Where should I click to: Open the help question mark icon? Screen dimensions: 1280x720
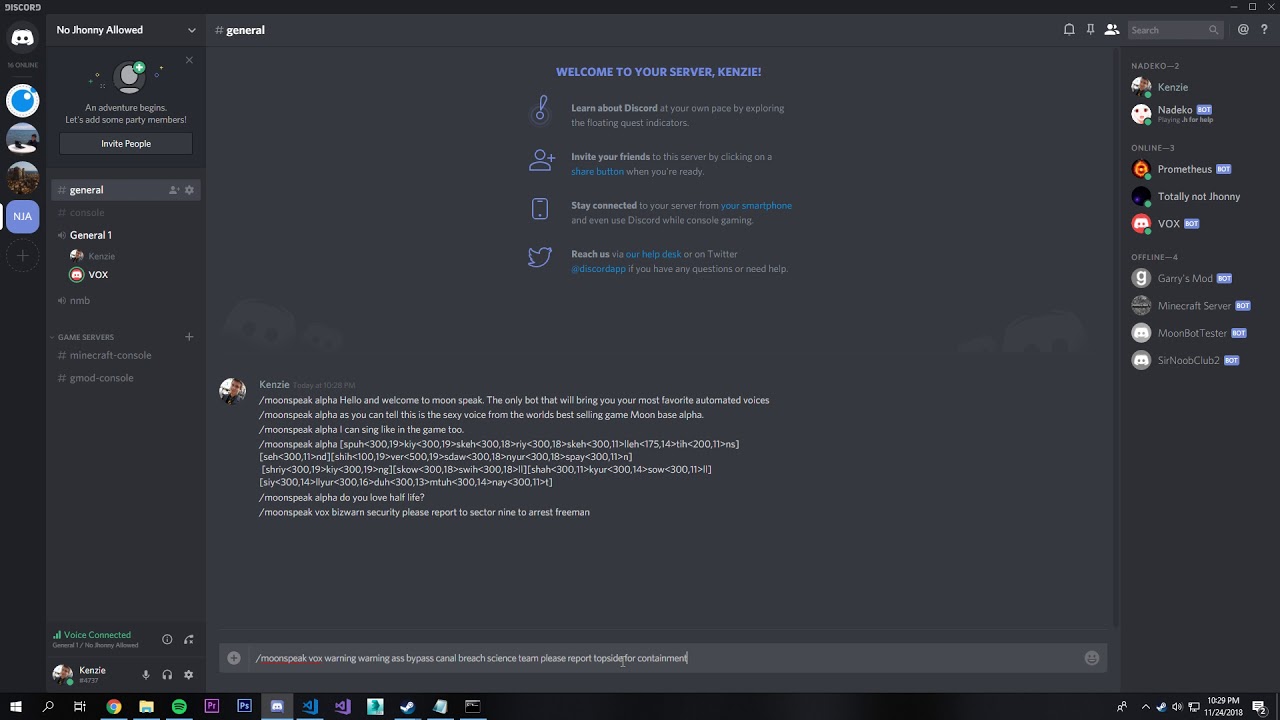point(1264,30)
